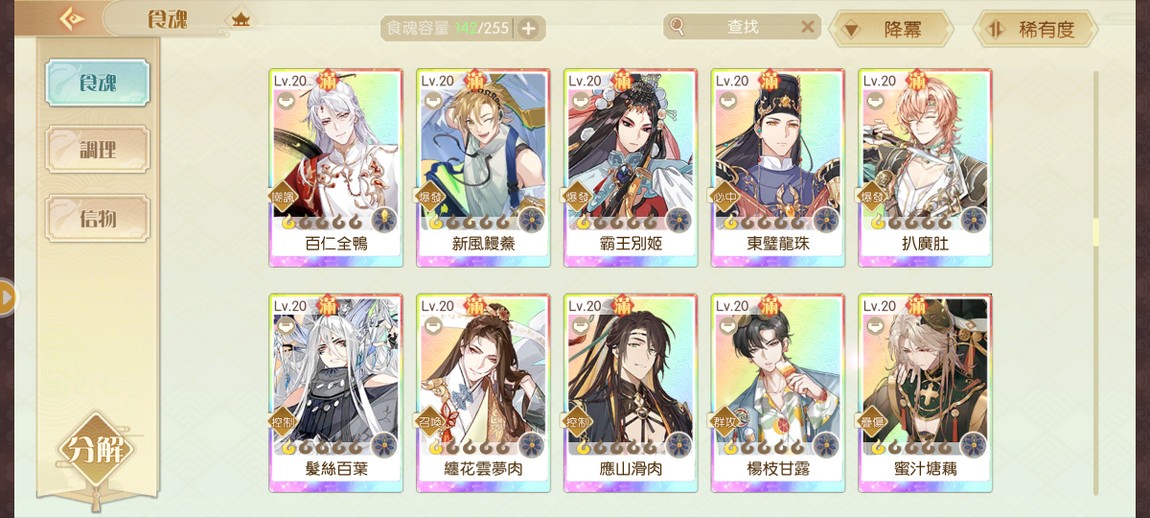
Task: Clear search with the X icon
Action: tap(807, 27)
